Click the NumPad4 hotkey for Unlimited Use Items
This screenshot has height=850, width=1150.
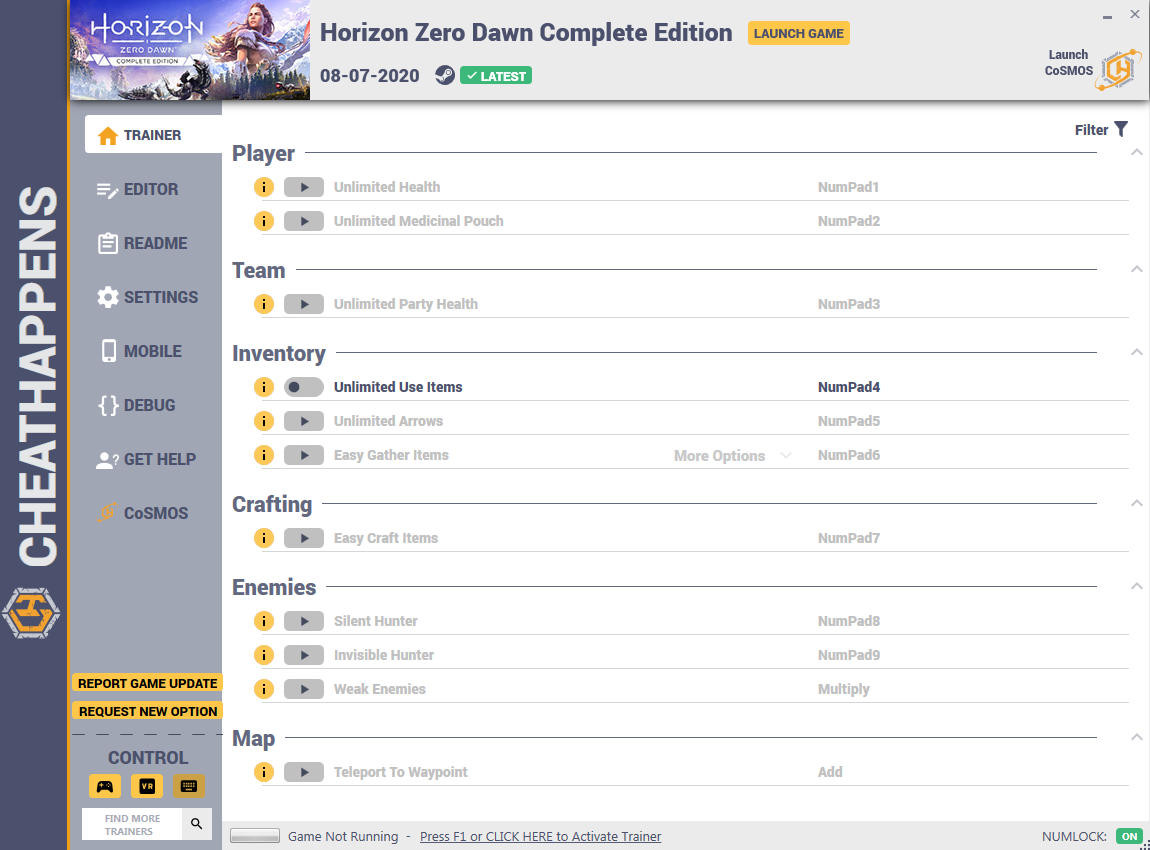[x=849, y=386]
